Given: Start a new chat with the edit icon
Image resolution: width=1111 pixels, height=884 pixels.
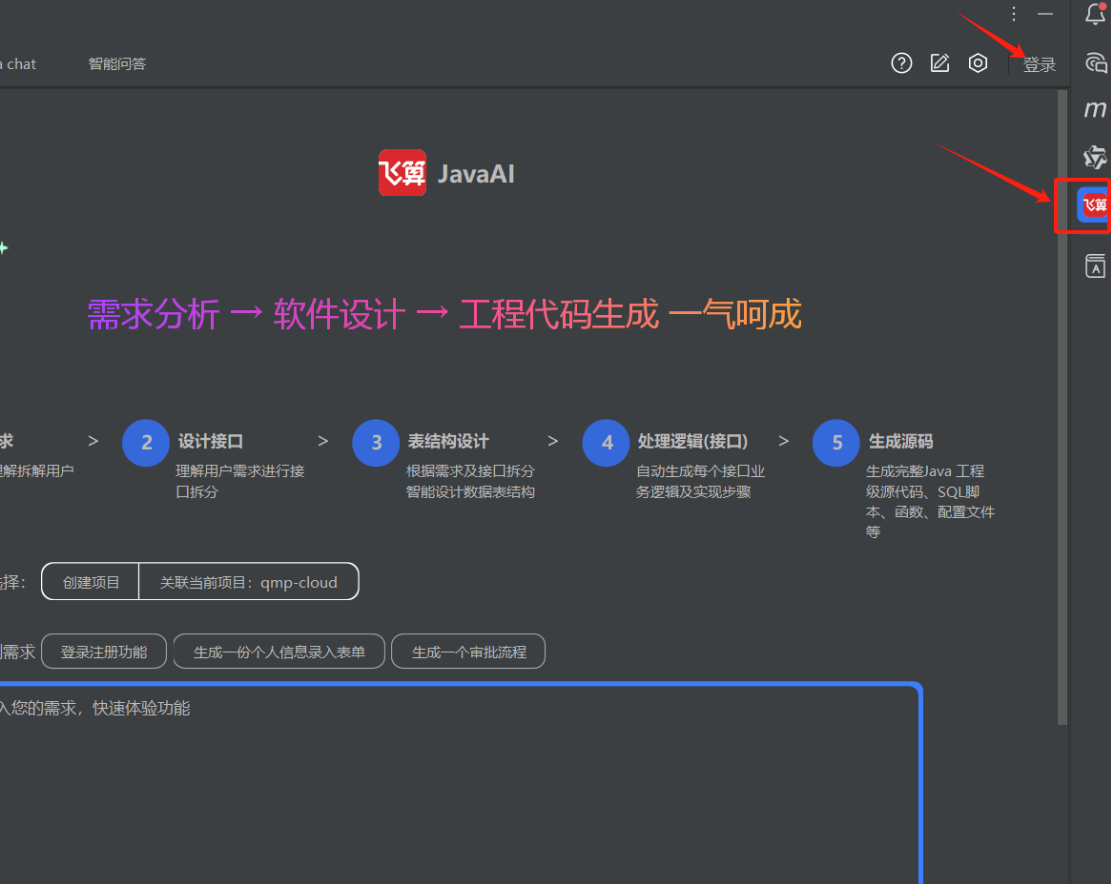Looking at the screenshot, I should (940, 63).
